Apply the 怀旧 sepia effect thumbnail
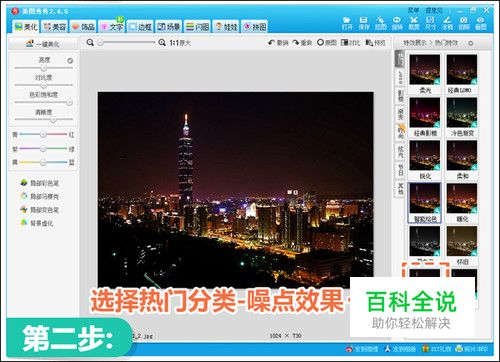Screen dimensions: 500x362 tap(462, 241)
